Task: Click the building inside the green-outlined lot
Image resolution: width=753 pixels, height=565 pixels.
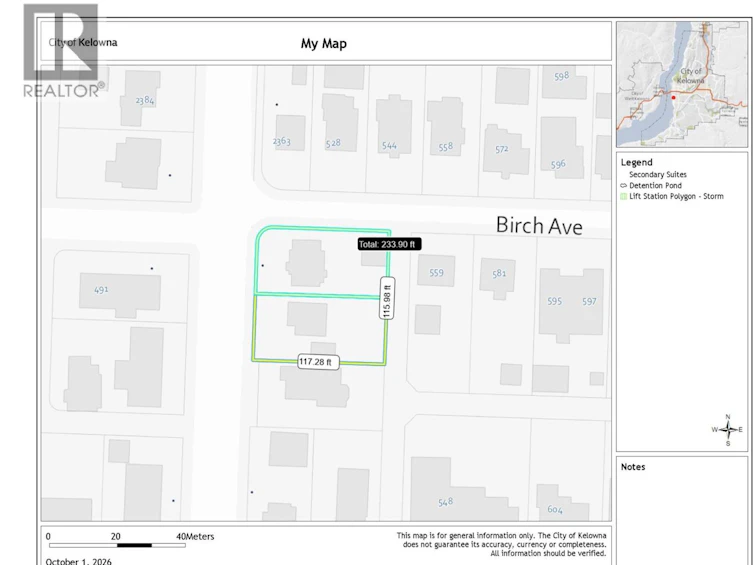Action: click(307, 319)
